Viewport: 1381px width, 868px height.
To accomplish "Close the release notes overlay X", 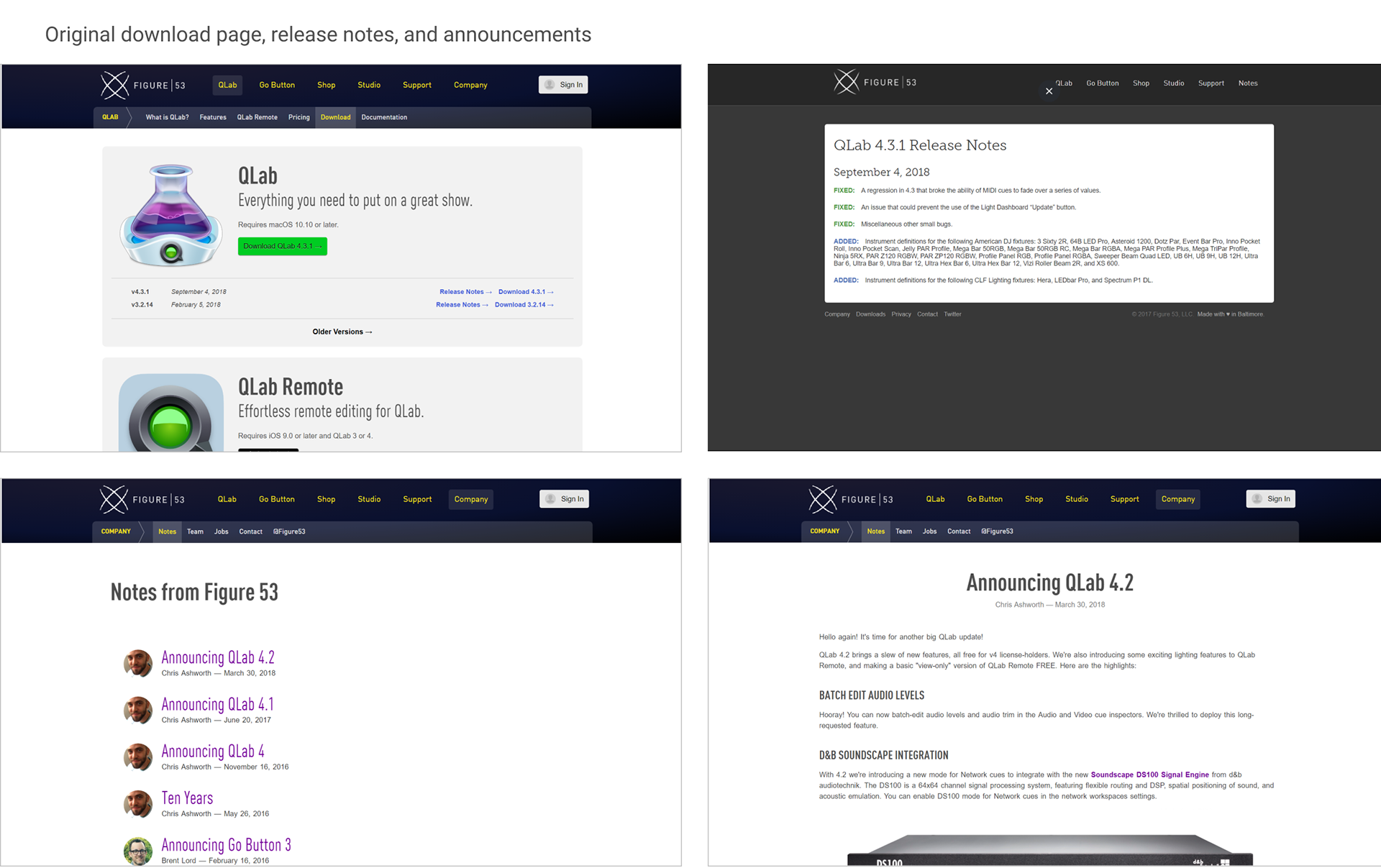I will pyautogui.click(x=1049, y=91).
